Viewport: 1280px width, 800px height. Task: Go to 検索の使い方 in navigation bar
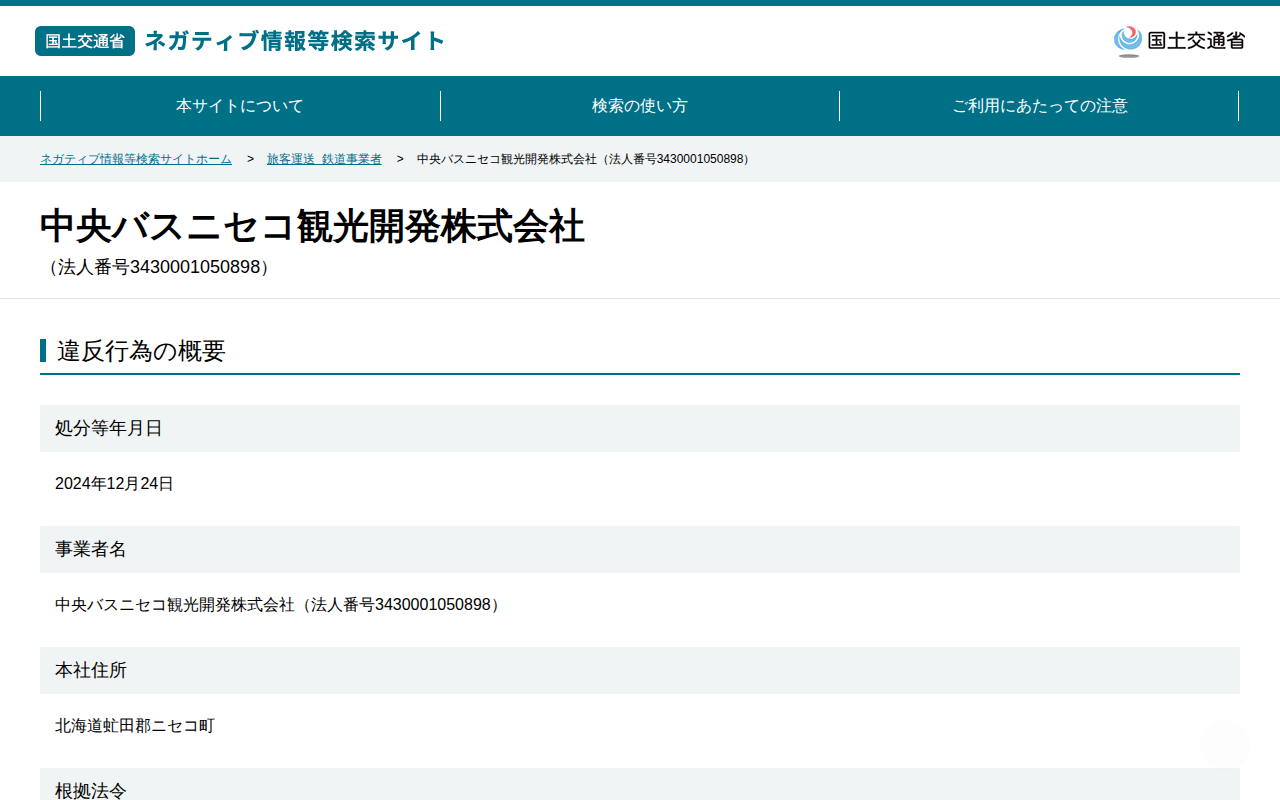pos(640,106)
